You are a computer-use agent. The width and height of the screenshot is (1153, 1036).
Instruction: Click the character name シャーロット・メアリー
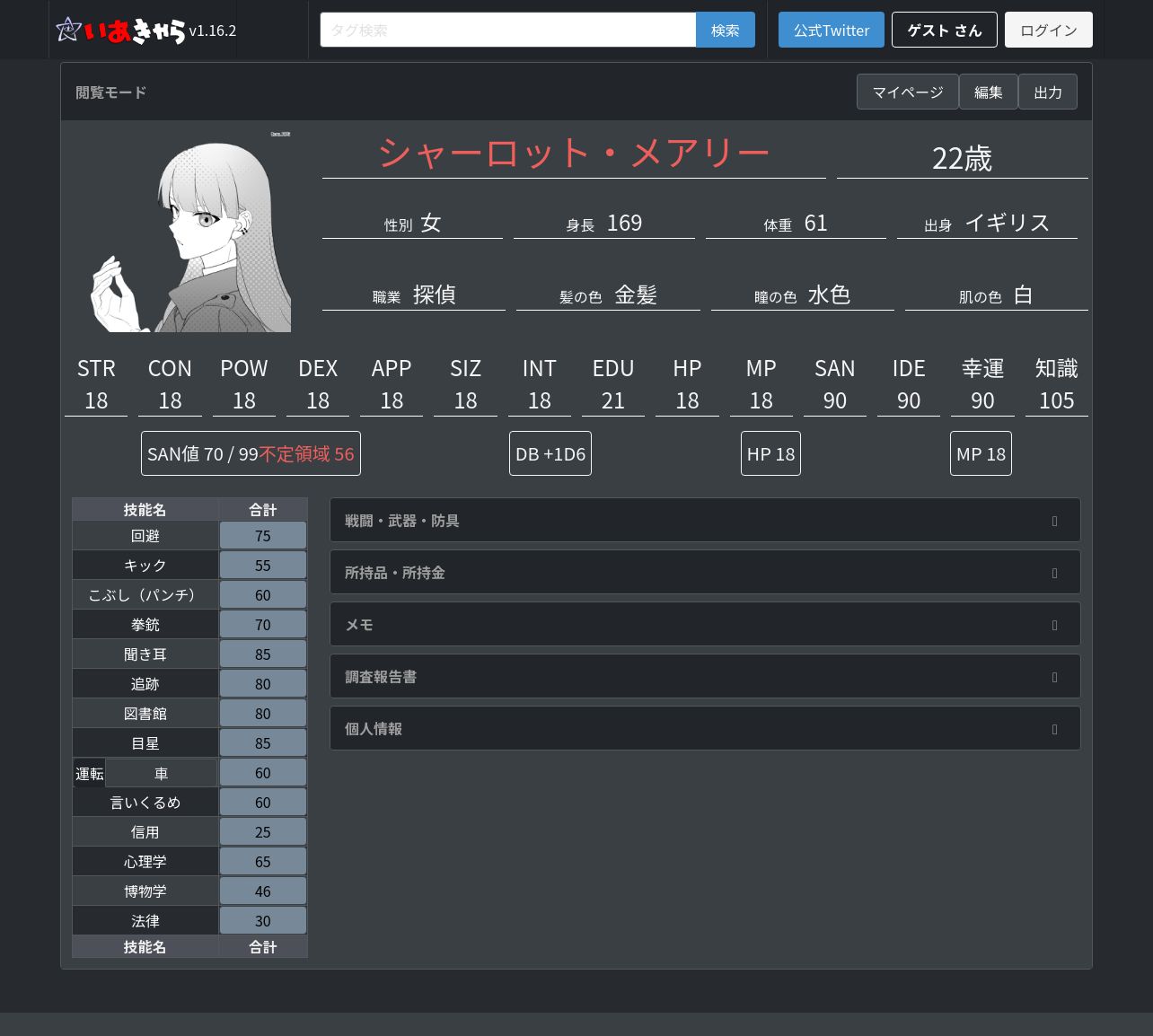pos(574,153)
